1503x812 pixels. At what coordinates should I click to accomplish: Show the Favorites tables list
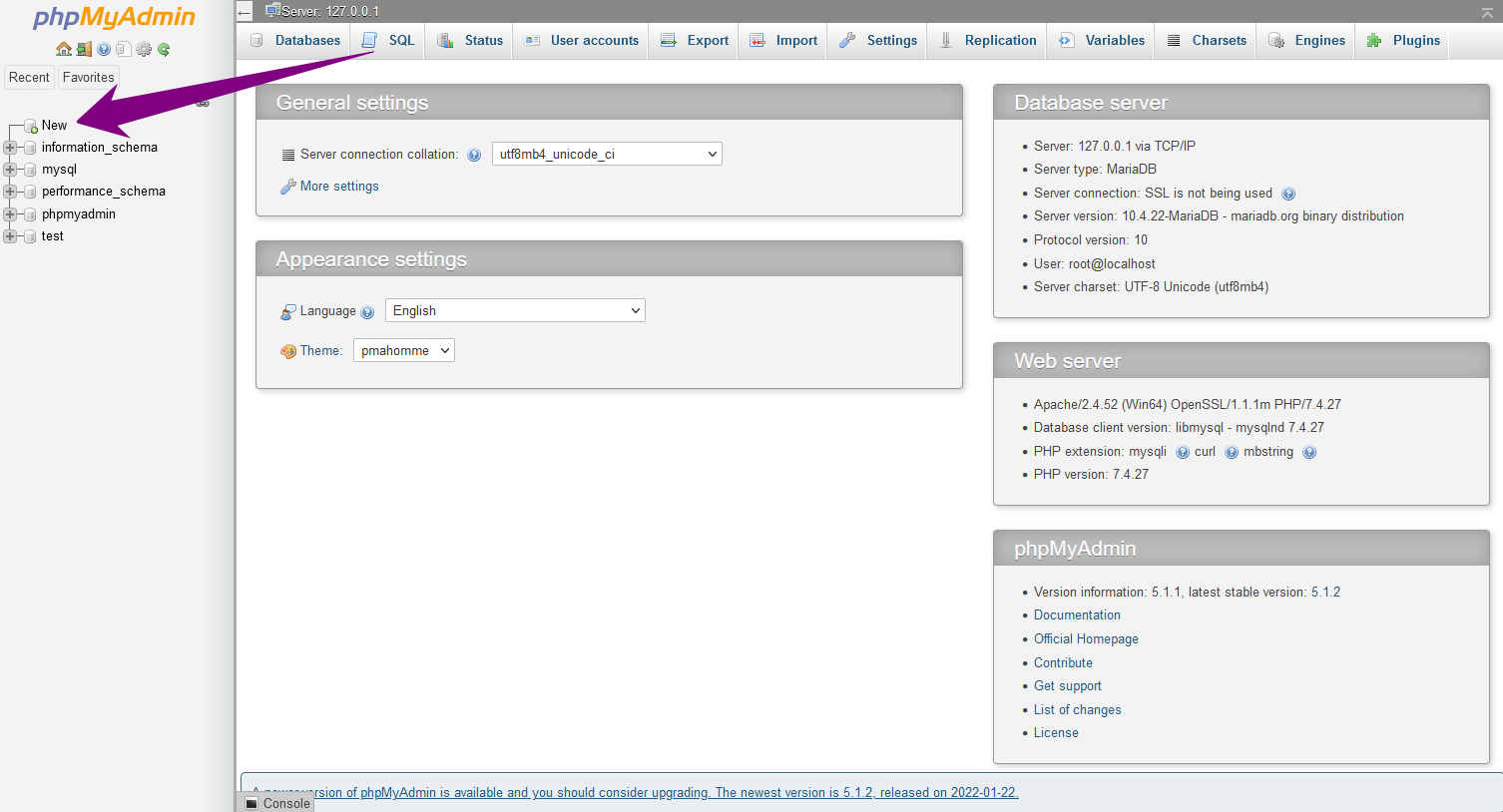89,77
